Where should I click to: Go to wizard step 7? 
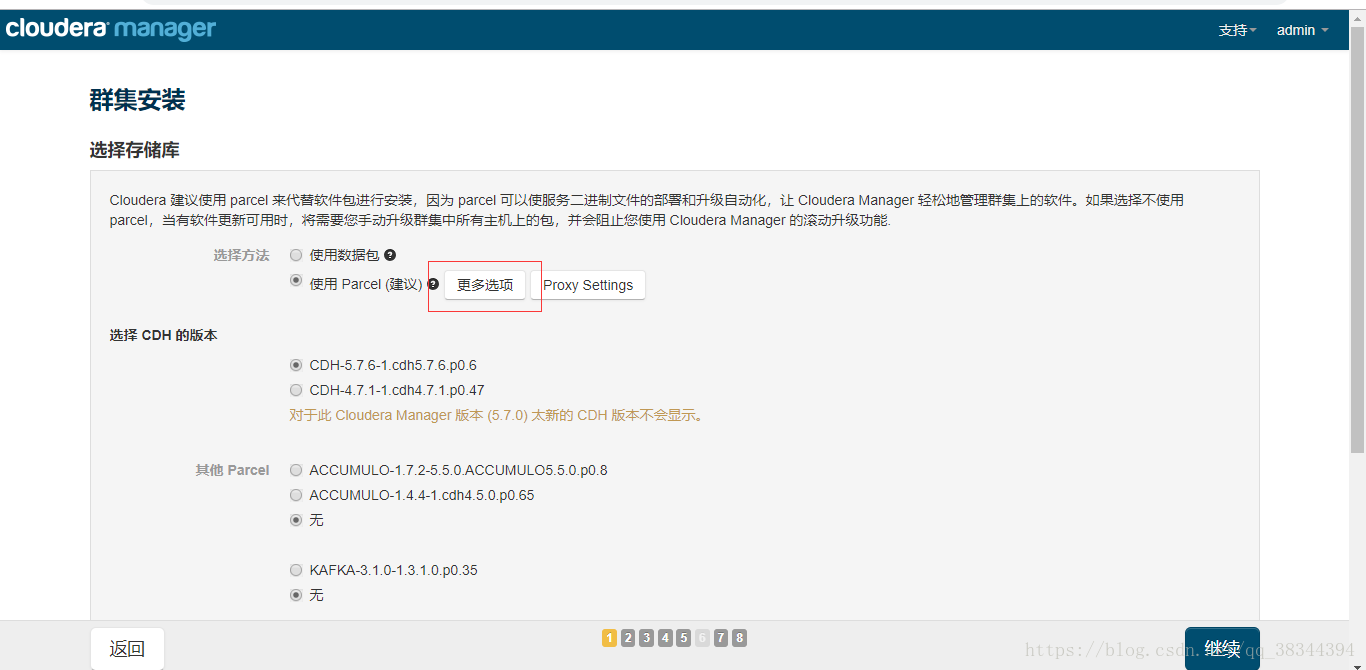tap(721, 638)
